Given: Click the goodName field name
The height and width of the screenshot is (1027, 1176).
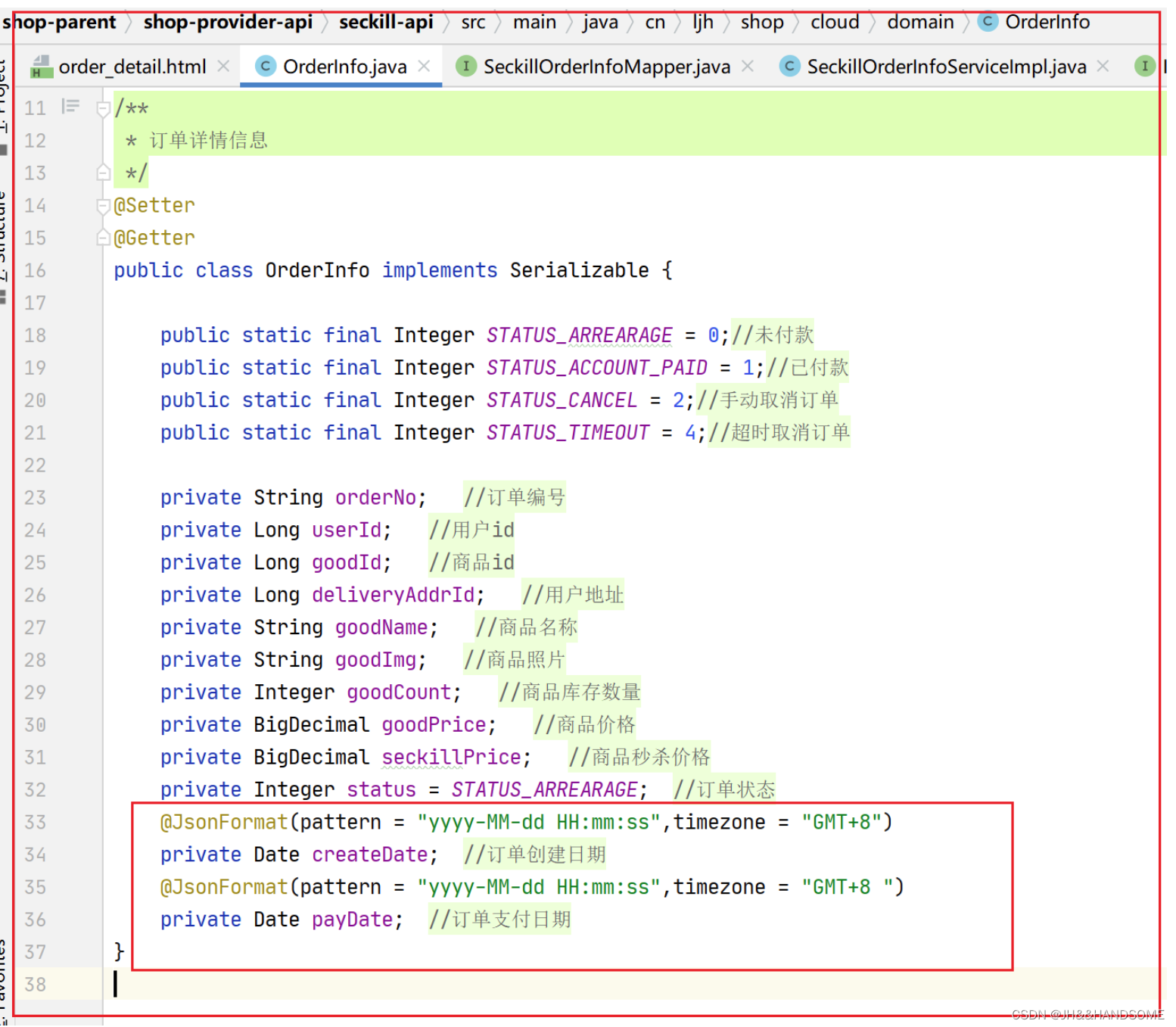Looking at the screenshot, I should (382, 628).
